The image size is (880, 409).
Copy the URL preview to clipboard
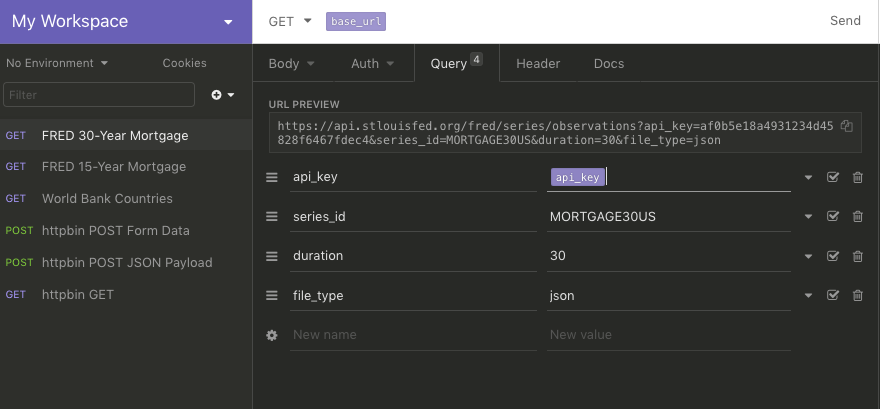(847, 126)
